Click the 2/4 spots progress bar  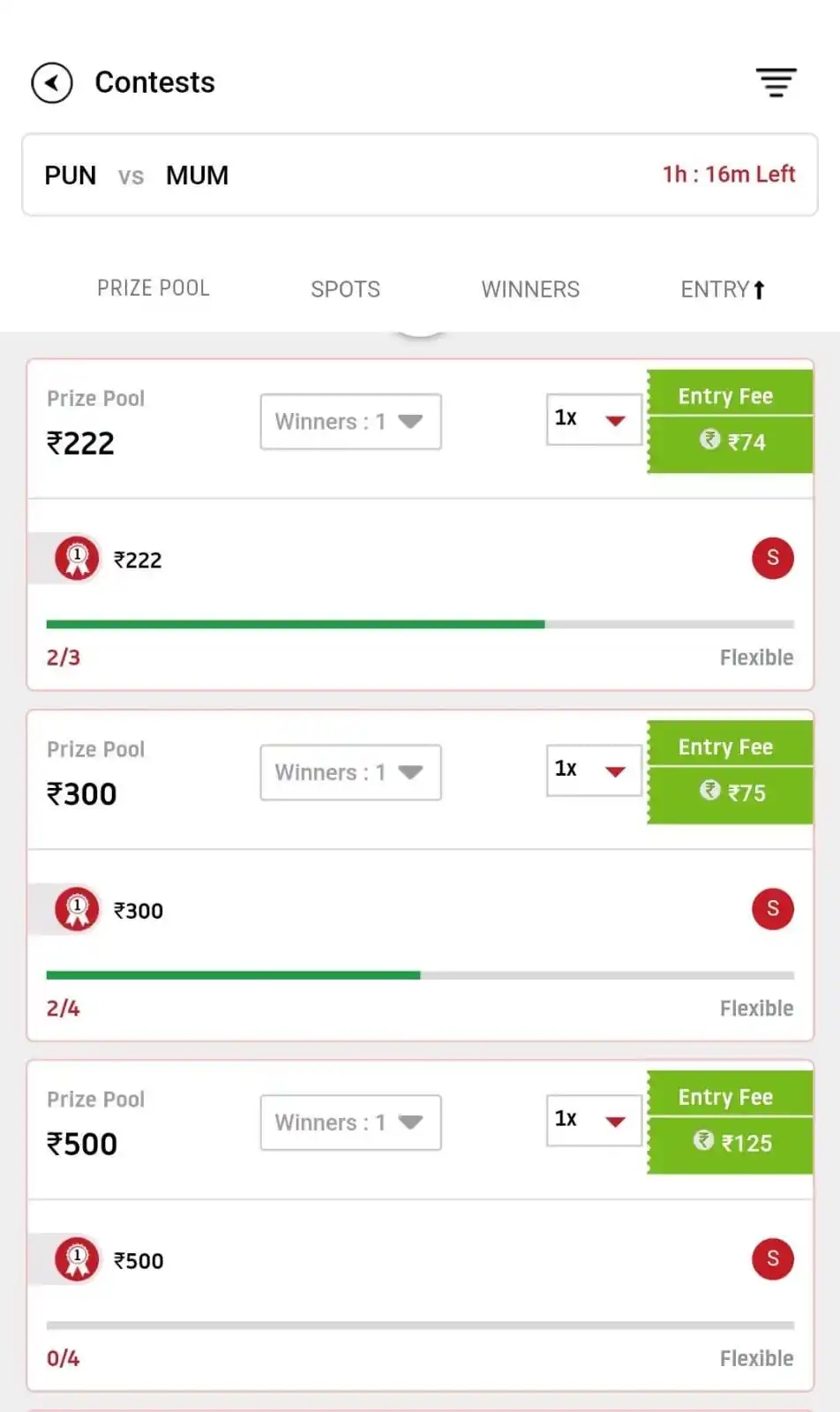pyautogui.click(x=420, y=975)
